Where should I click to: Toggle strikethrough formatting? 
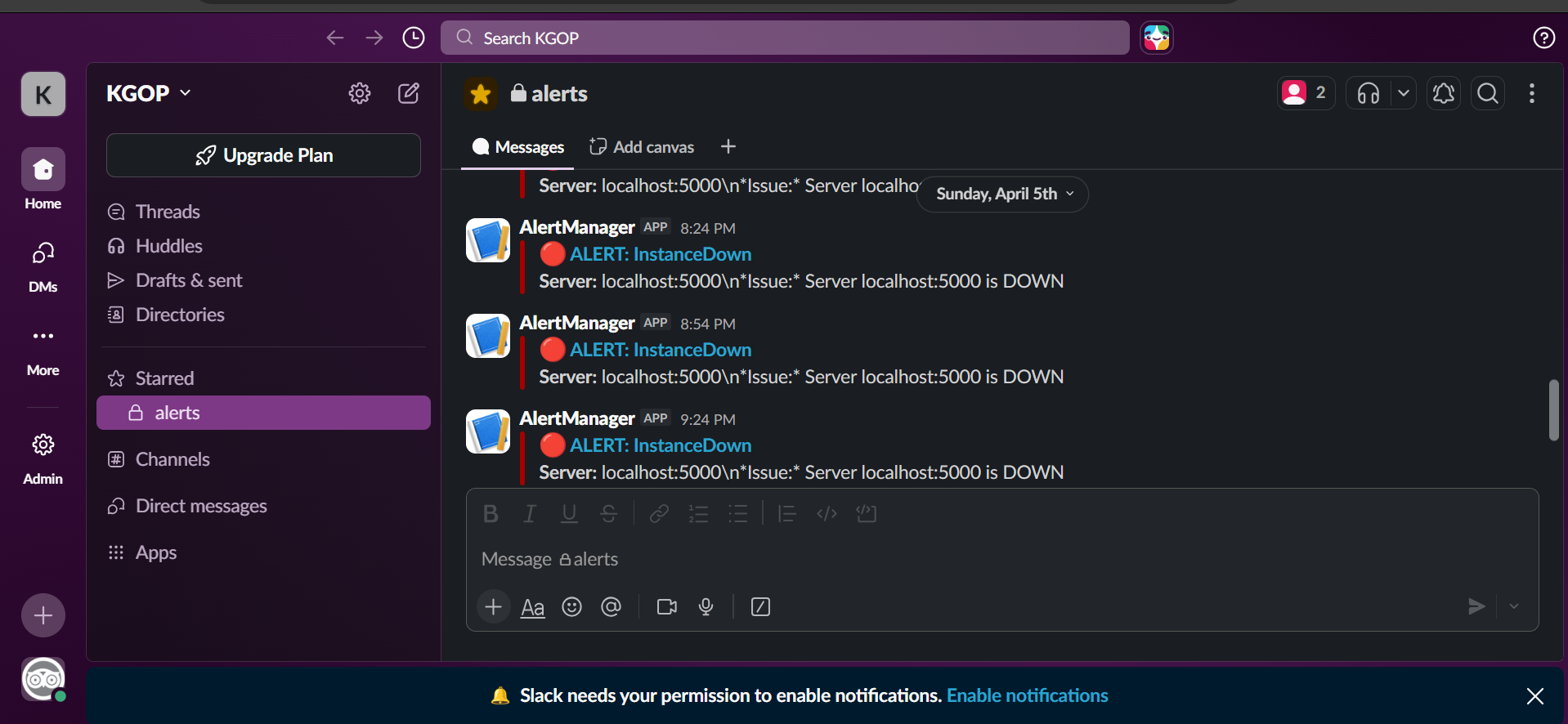pos(608,513)
